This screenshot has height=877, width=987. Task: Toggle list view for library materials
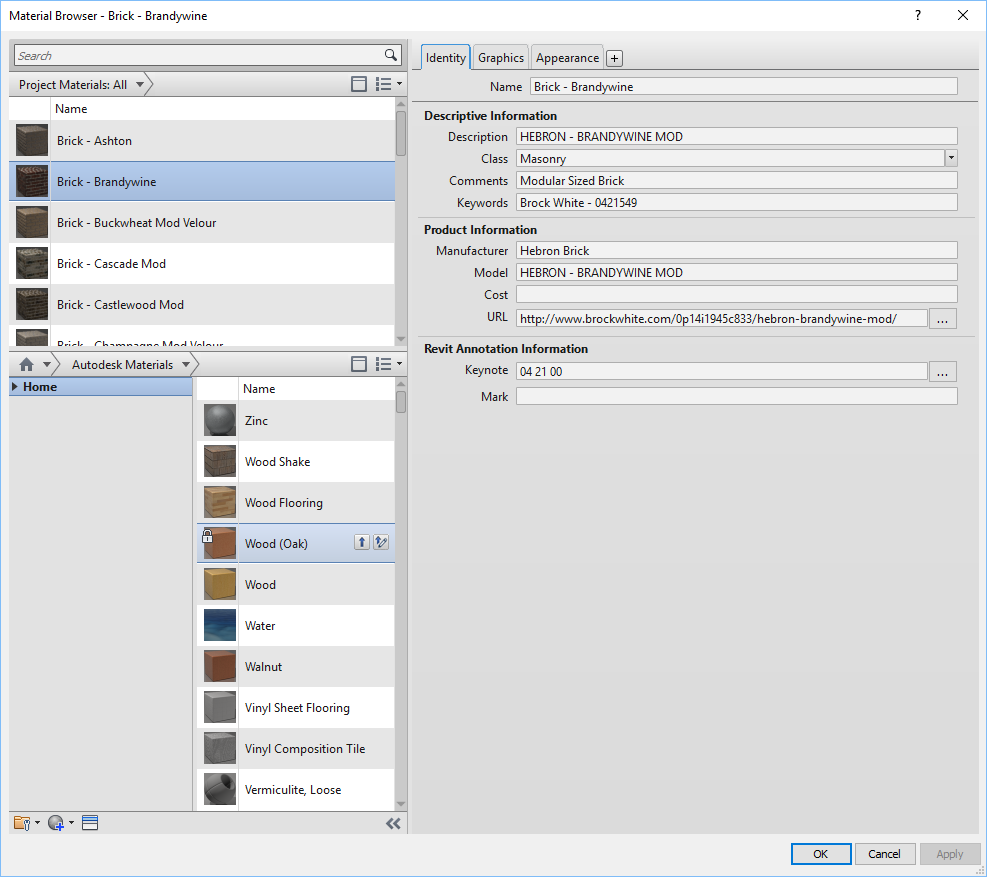386,364
